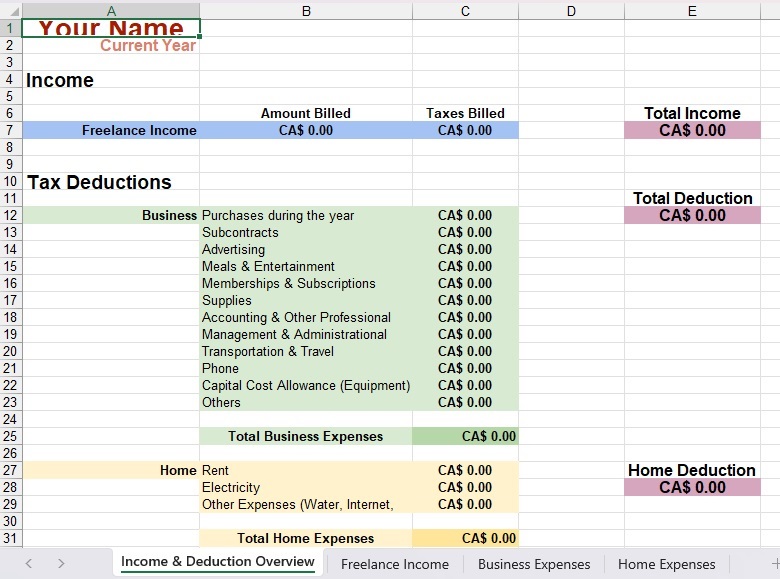Select the Freelance Income amount billed value

[x=306, y=130]
